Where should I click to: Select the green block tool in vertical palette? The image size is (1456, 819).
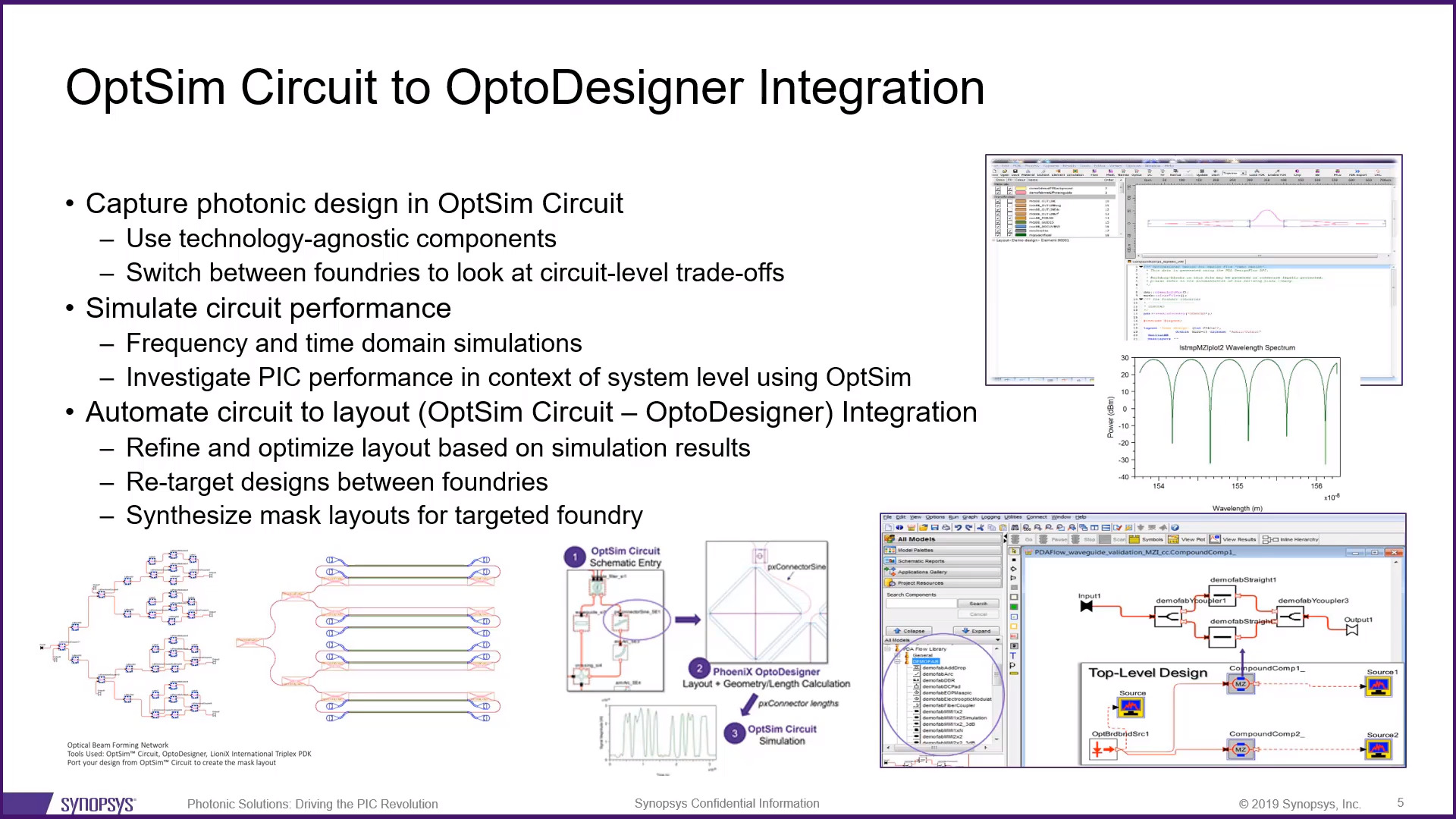pos(1014,607)
